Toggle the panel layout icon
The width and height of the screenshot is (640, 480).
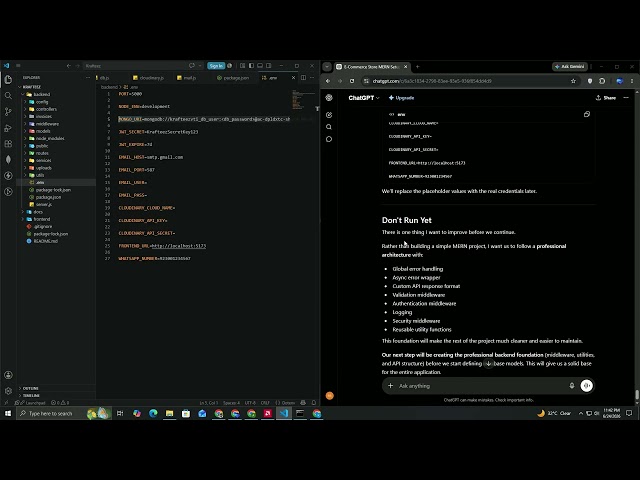click(x=260, y=65)
